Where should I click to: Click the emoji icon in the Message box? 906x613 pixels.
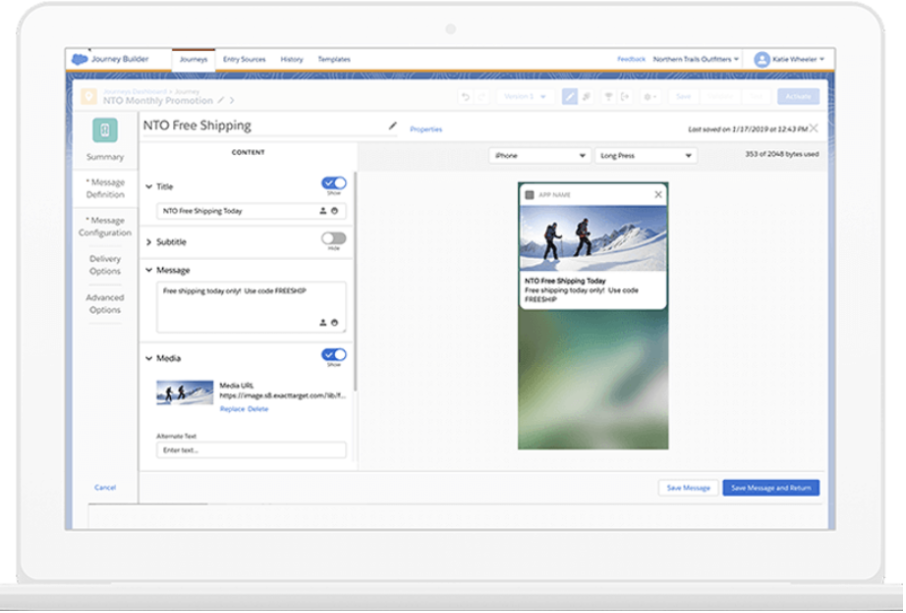(x=334, y=322)
